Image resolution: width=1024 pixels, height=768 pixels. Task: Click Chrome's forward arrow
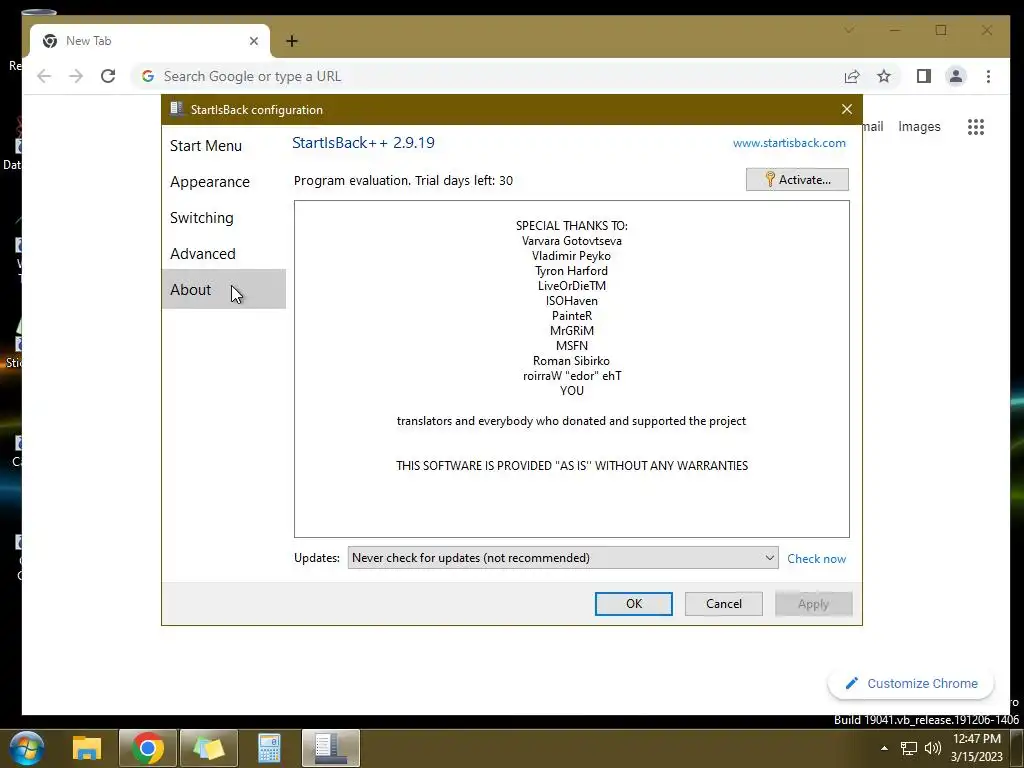tap(76, 76)
